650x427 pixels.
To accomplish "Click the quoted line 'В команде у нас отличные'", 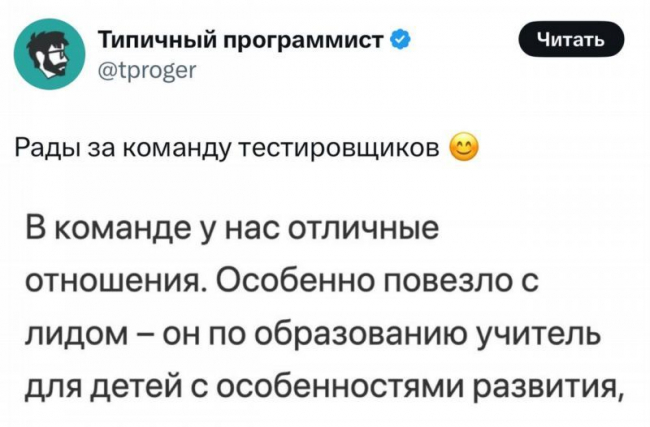I will click(232, 229).
